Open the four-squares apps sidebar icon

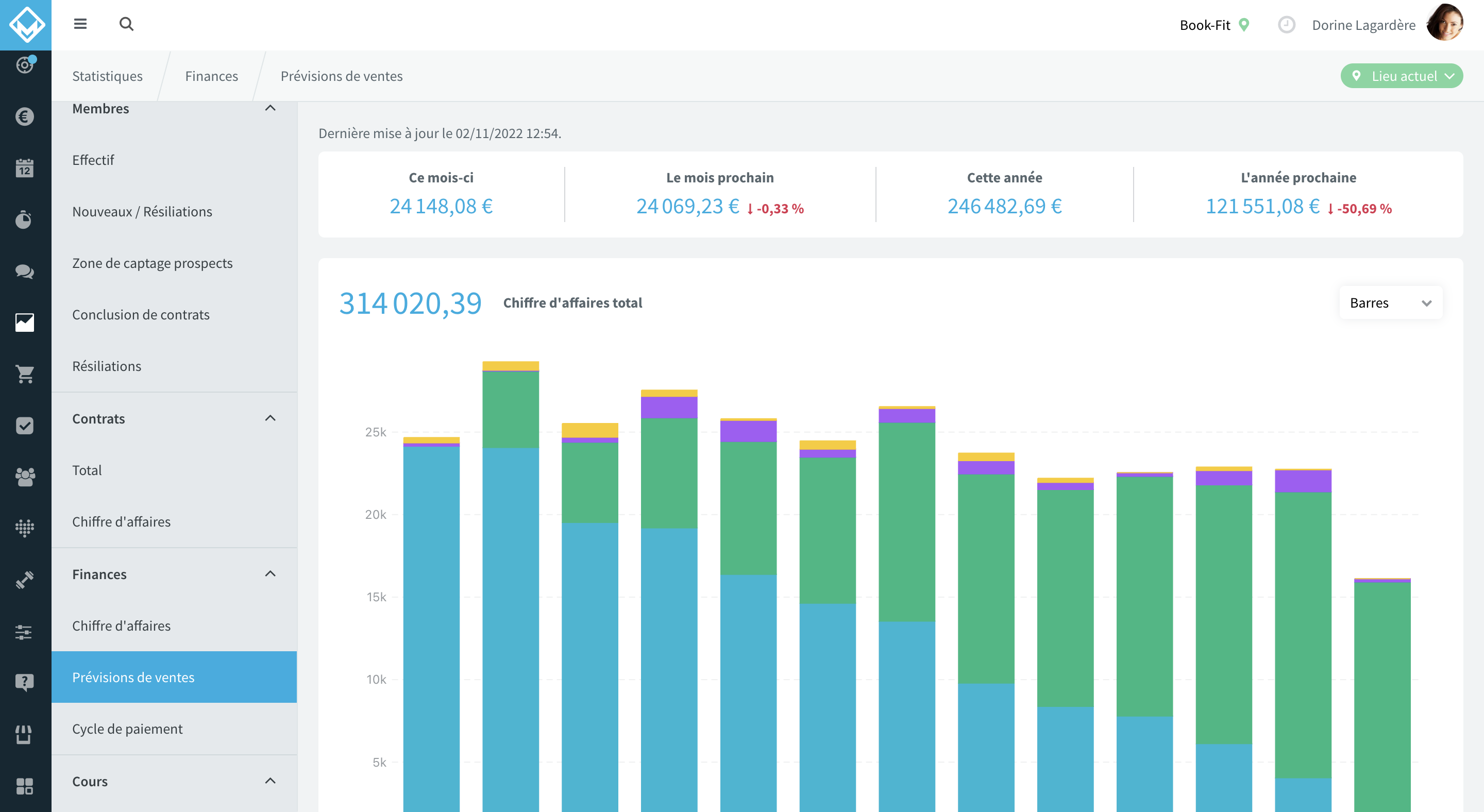(25, 786)
